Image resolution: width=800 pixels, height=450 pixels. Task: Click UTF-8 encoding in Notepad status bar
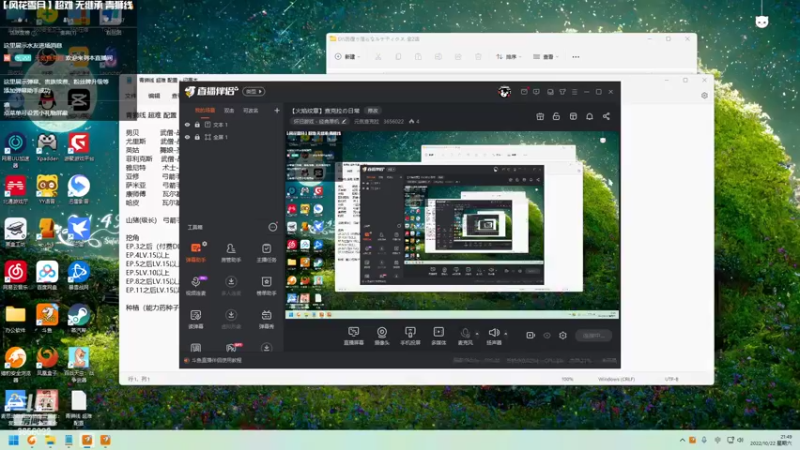[x=672, y=379]
